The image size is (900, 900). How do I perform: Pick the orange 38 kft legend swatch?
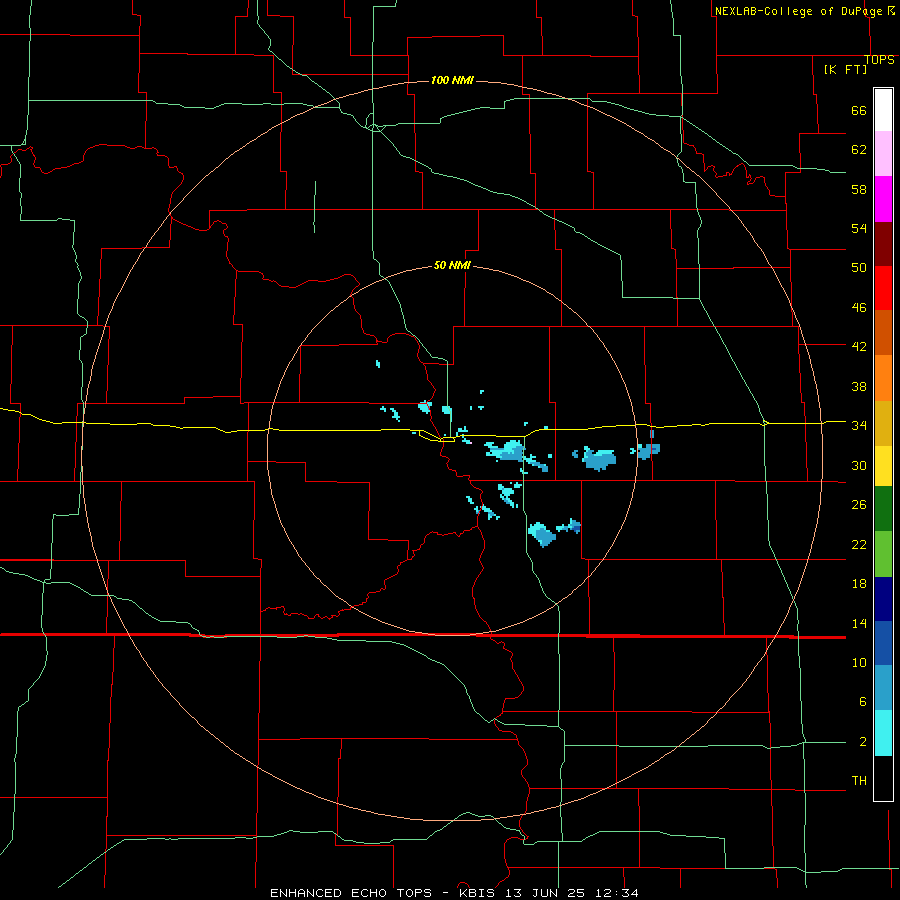pyautogui.click(x=883, y=378)
